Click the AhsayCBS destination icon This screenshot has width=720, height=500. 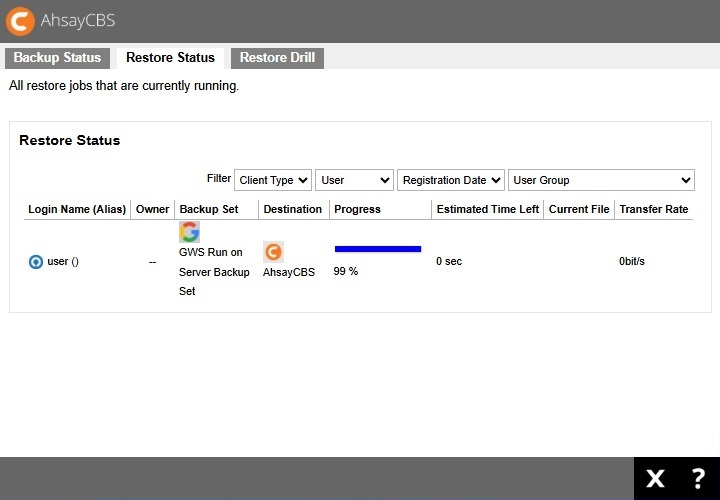point(273,252)
